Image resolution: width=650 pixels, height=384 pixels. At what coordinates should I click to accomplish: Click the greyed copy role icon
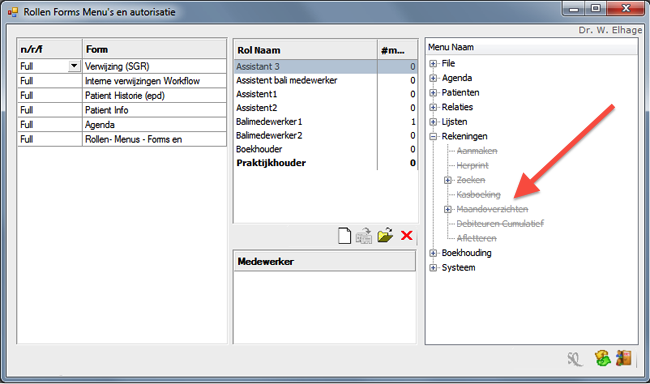[364, 236]
